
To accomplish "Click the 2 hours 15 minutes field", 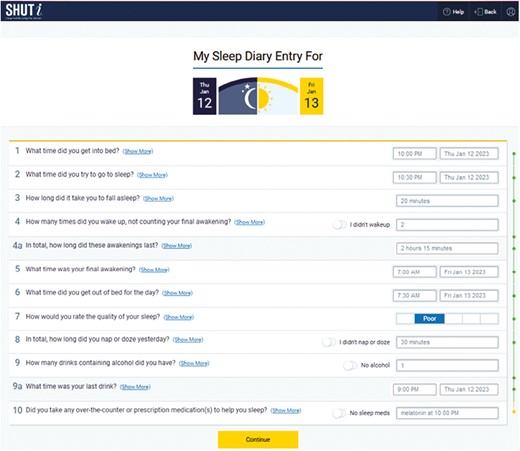I will click(447, 248).
